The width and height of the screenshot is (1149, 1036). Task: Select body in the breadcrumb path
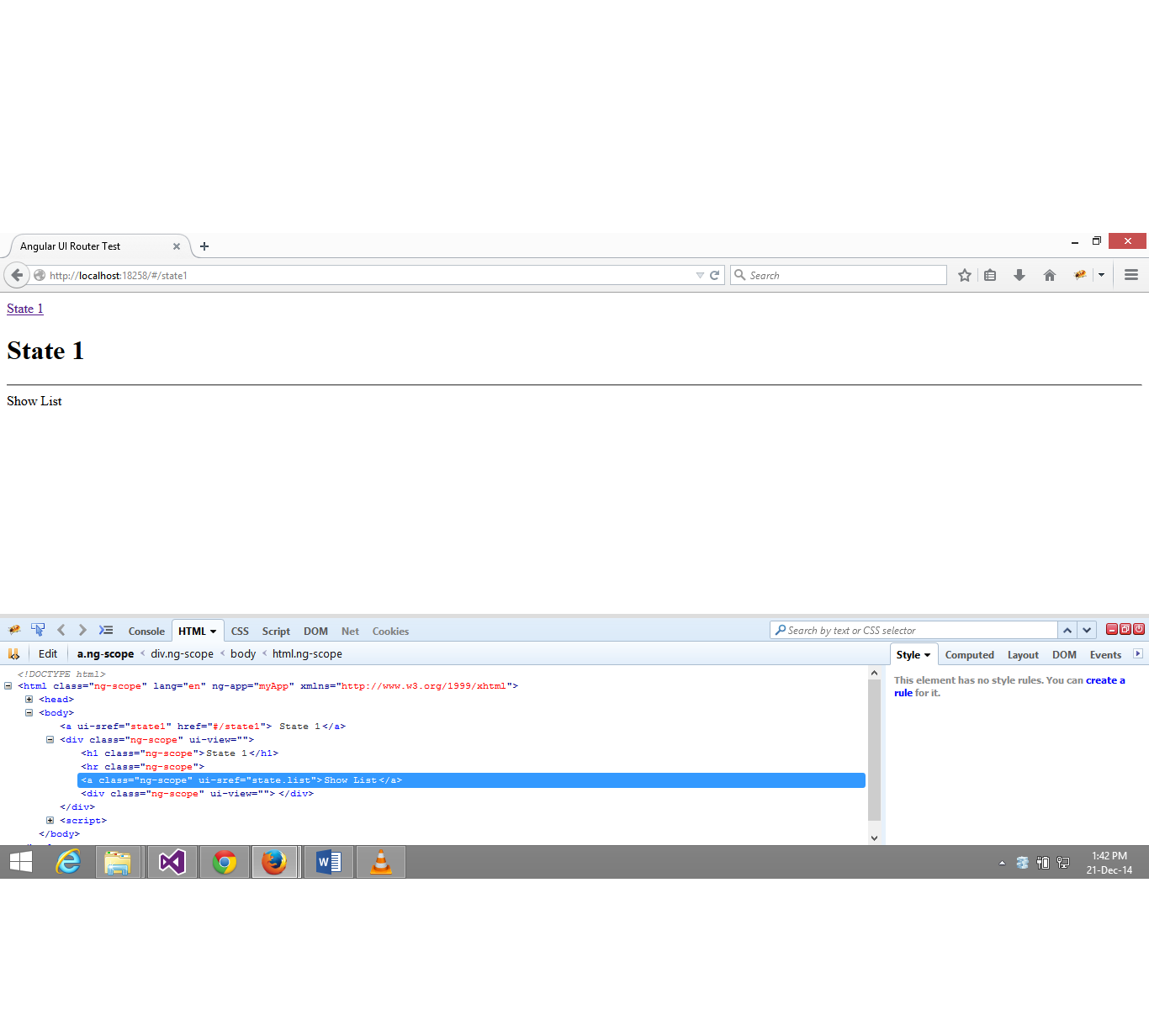tap(243, 653)
